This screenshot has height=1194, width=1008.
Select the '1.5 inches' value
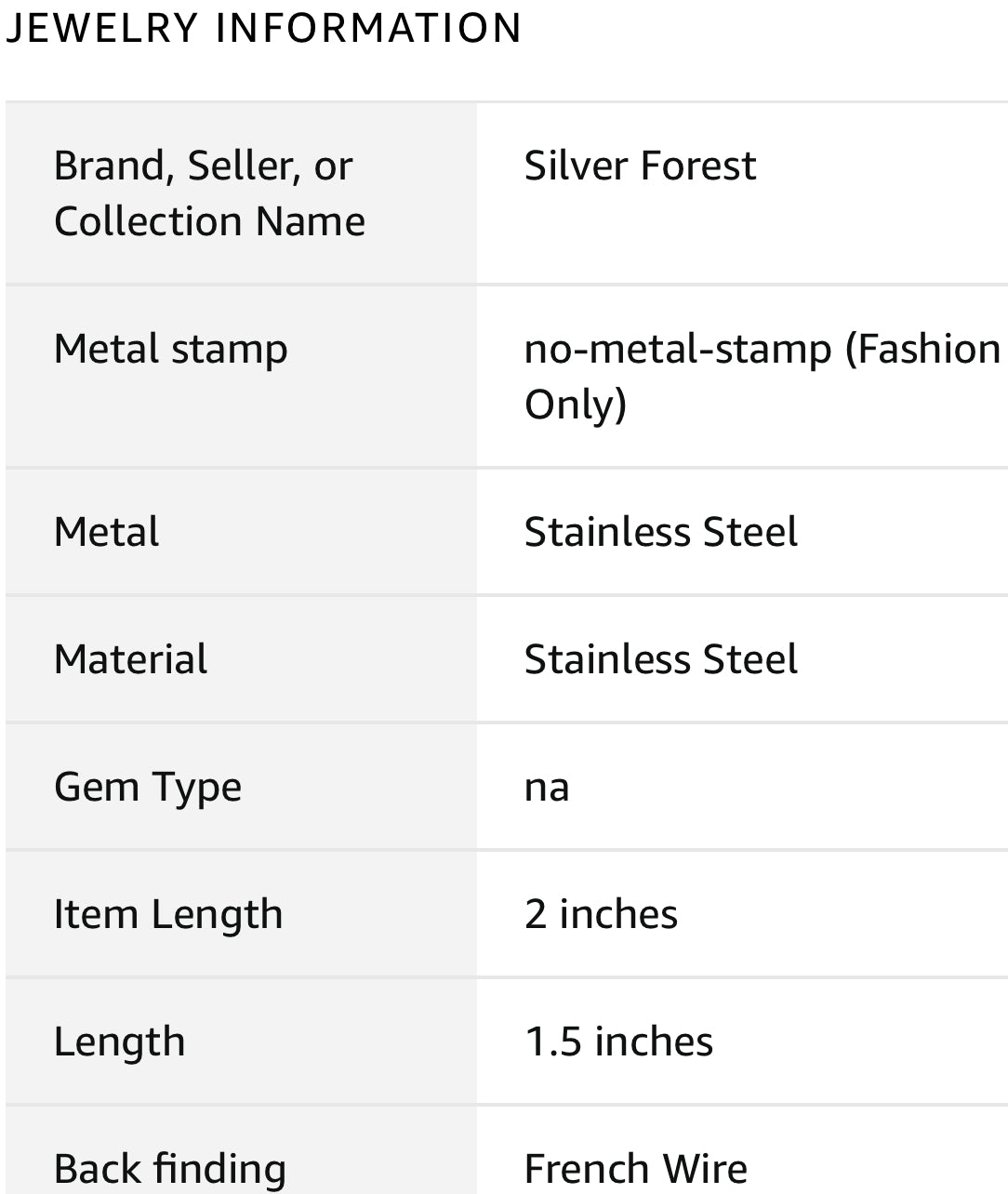[618, 1042]
